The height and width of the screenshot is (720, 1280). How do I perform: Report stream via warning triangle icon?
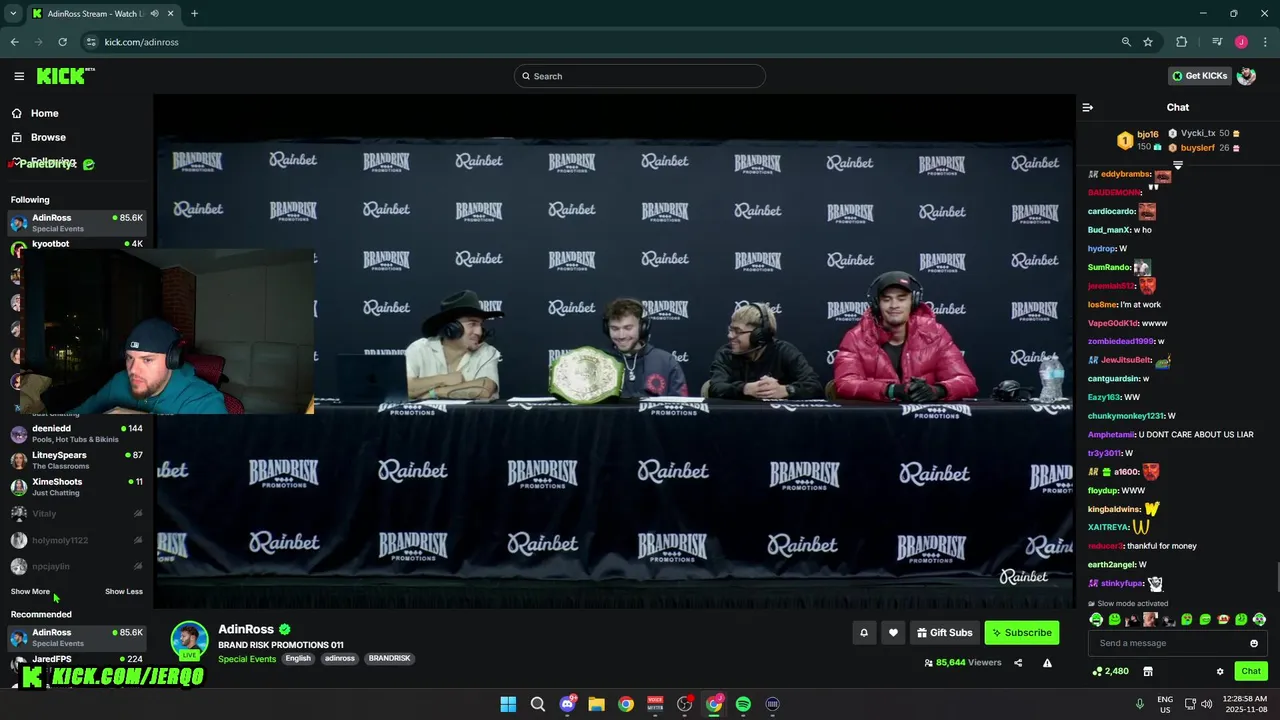(x=1047, y=662)
